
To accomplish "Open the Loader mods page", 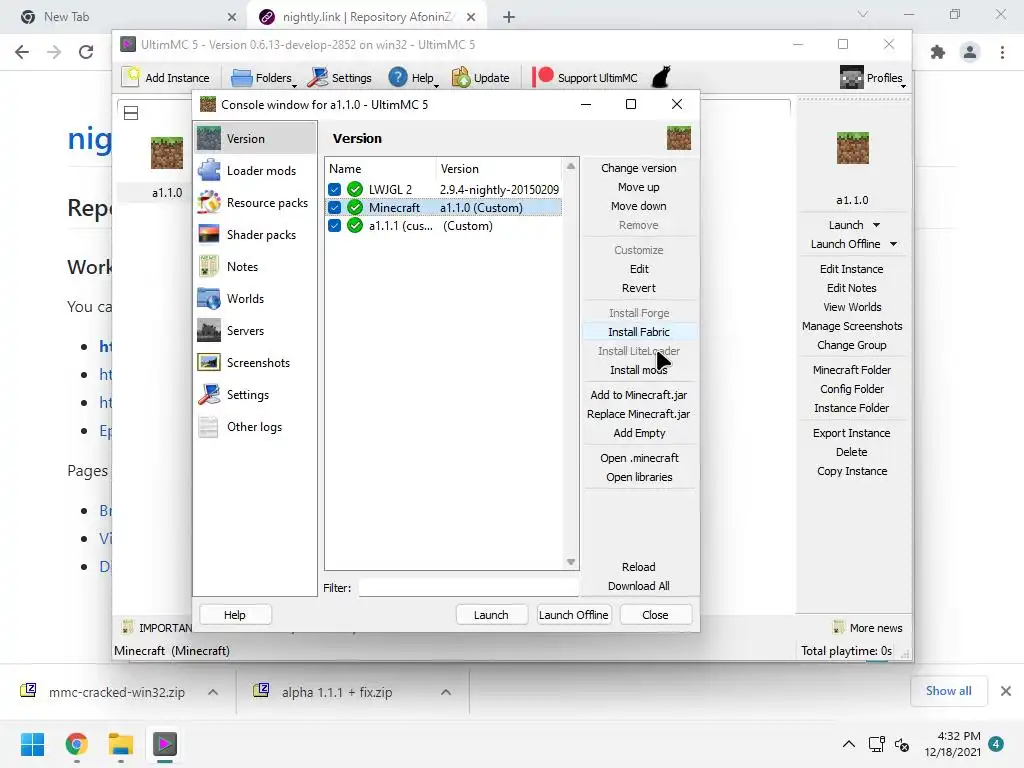I will pyautogui.click(x=255, y=170).
